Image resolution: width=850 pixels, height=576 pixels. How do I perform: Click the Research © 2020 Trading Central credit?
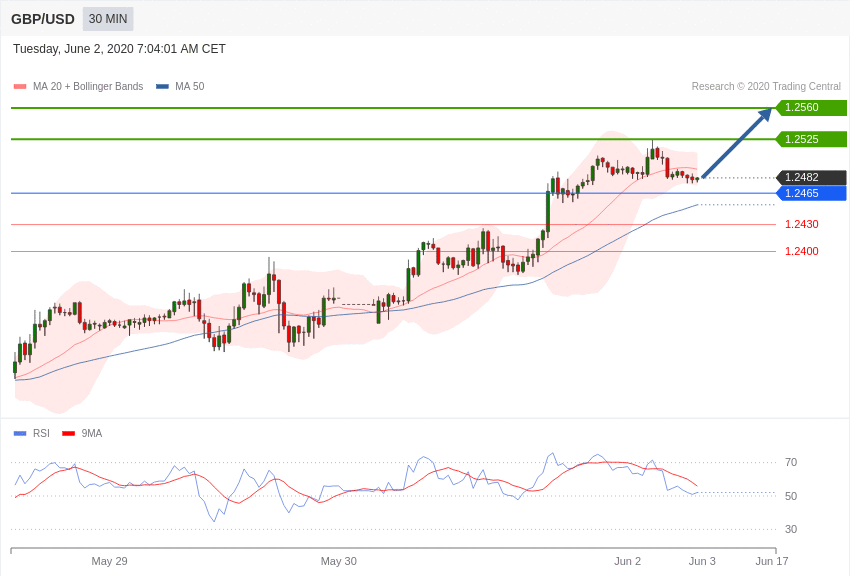pos(766,86)
